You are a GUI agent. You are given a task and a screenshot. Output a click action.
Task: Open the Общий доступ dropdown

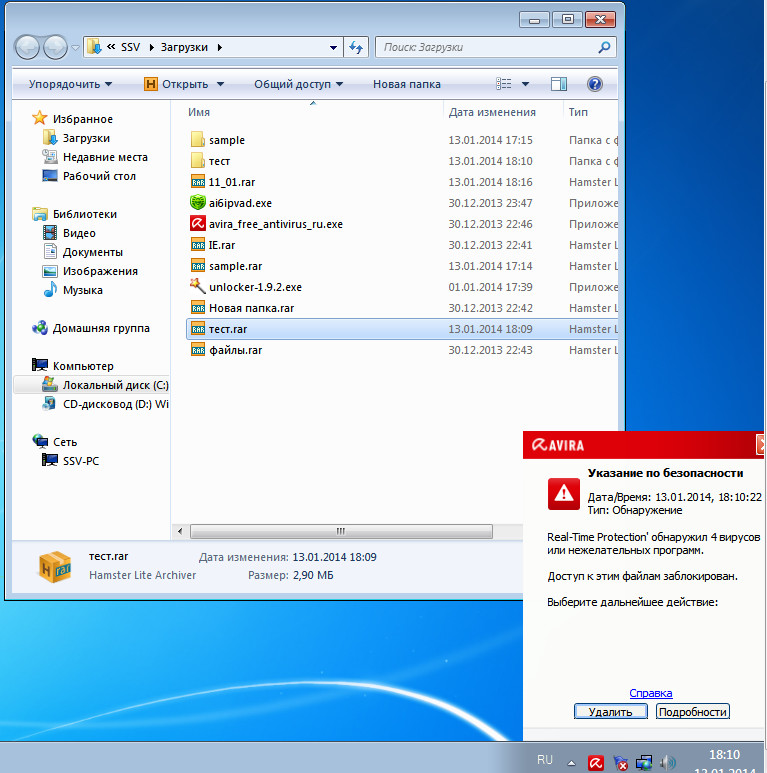coord(298,85)
